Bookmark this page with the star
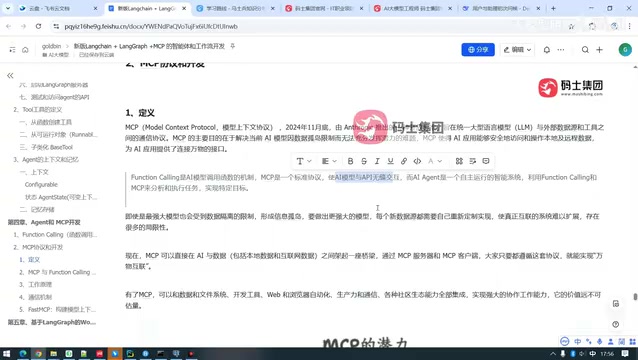Screen dimensions: 638x360 click(x=572, y=26)
